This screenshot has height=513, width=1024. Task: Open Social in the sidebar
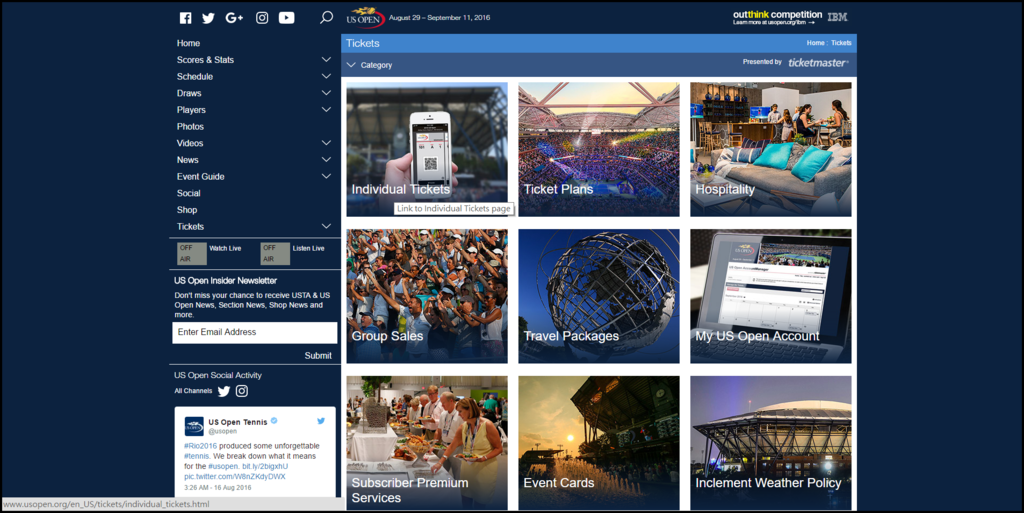(188, 193)
